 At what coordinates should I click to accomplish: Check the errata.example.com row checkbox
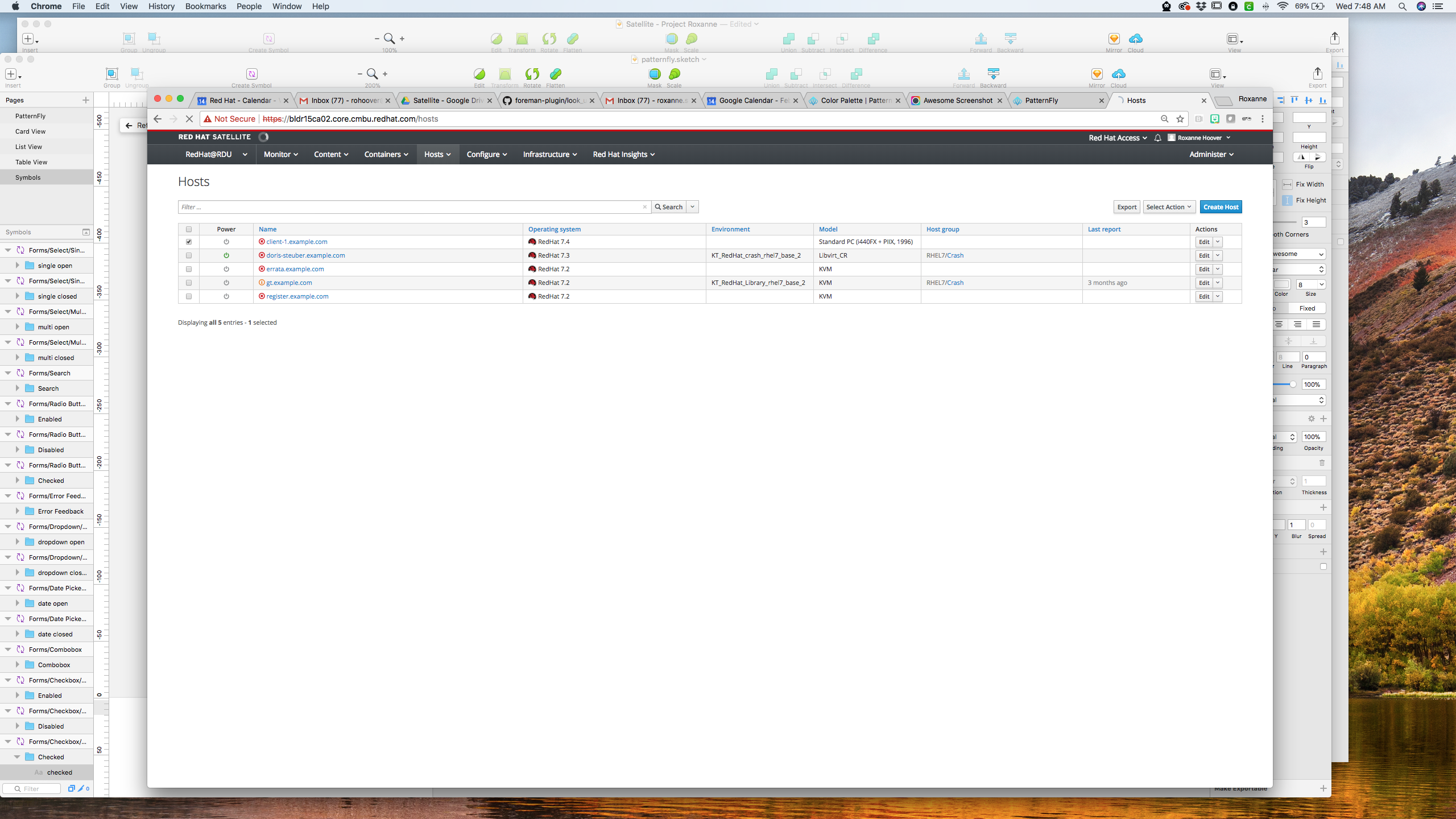pyautogui.click(x=189, y=269)
